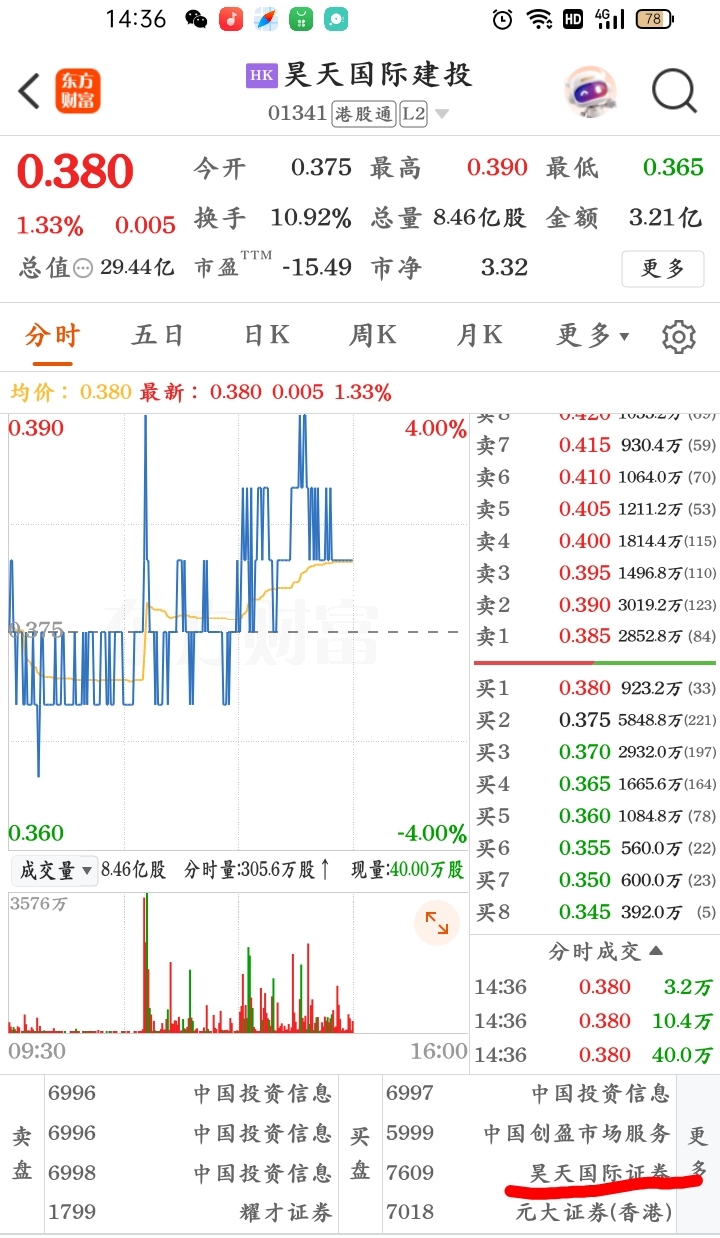720x1238 pixels.
Task: Select 买2 price 0.375 row
Action: (595, 720)
